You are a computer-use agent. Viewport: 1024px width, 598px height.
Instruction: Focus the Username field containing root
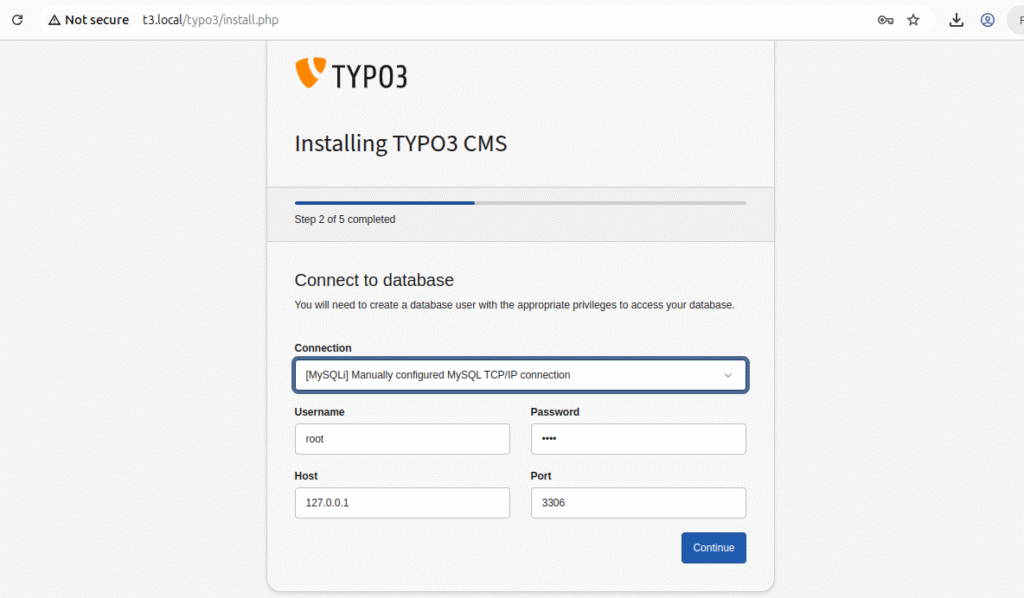point(402,439)
